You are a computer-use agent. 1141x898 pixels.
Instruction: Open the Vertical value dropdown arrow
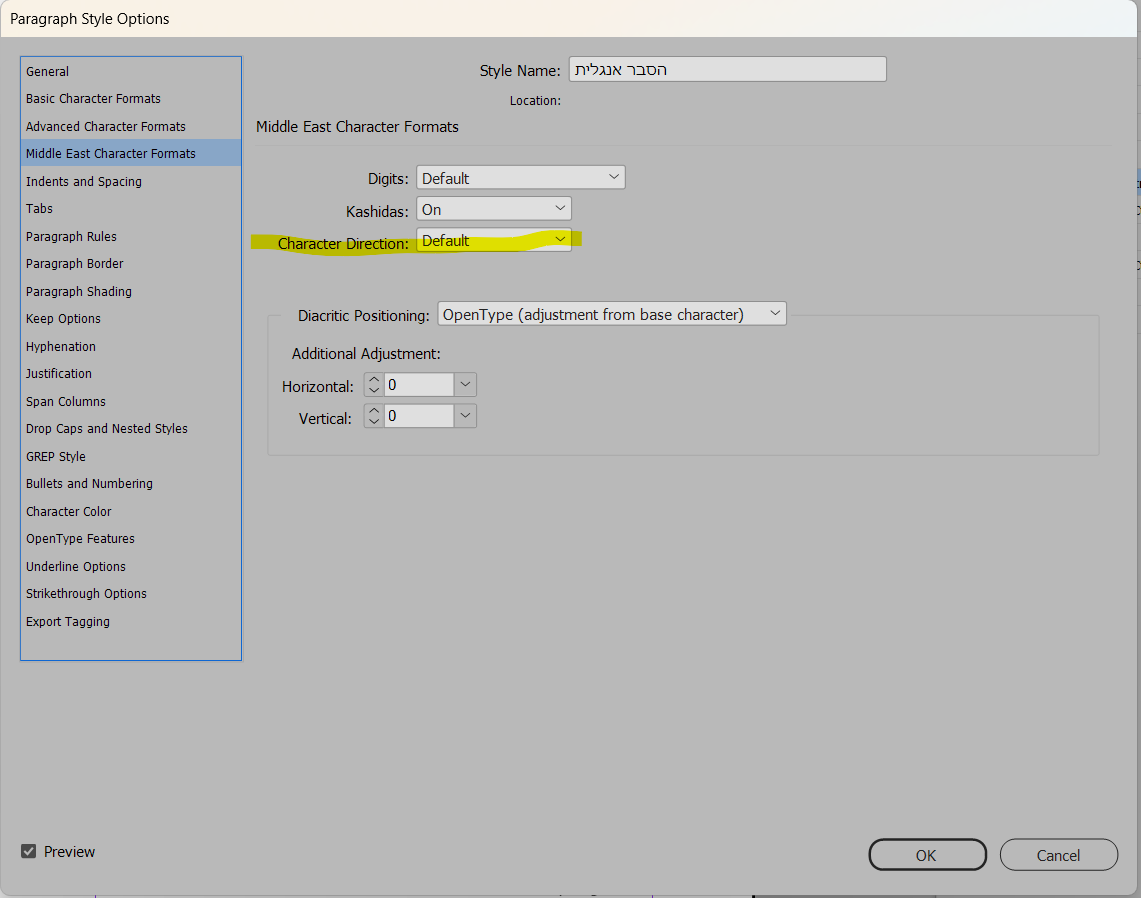coord(465,416)
